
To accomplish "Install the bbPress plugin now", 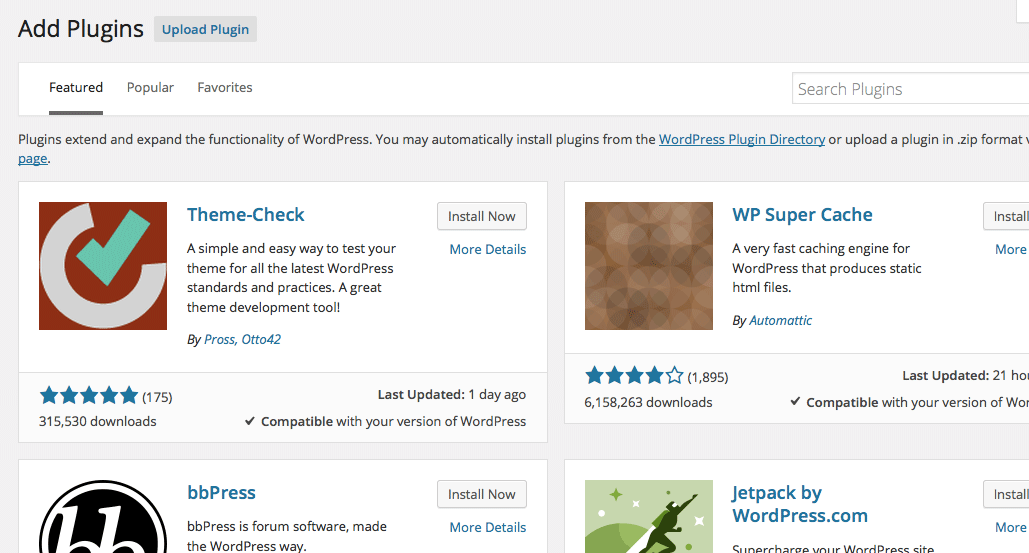I will point(482,495).
